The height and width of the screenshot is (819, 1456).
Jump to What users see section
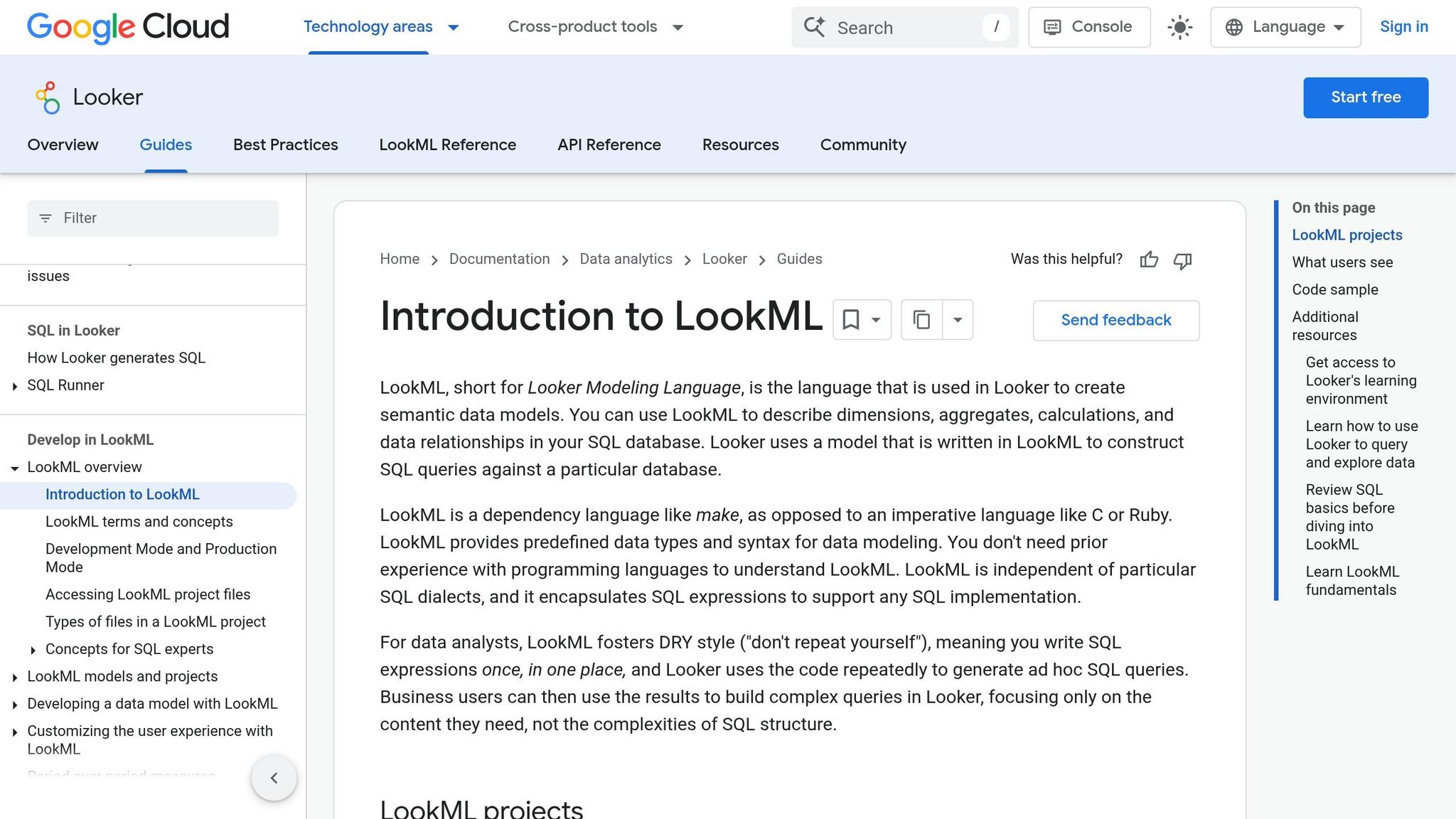(x=1342, y=262)
